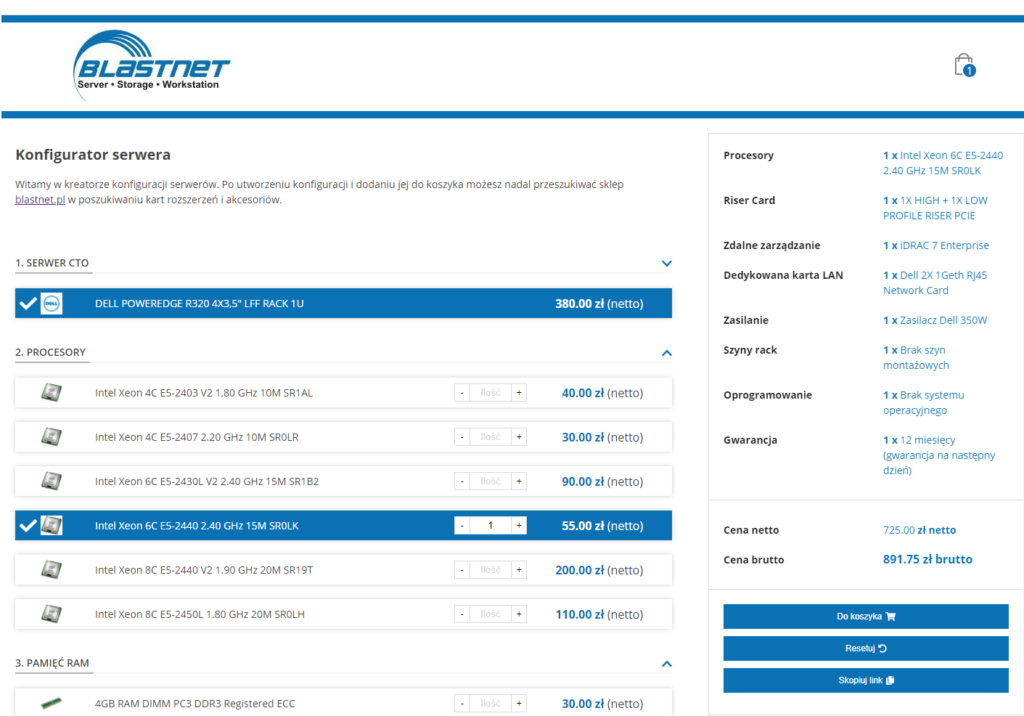1024x716 pixels.
Task: Increase quantity of Xeon E5-2440 V2
Action: tap(519, 570)
